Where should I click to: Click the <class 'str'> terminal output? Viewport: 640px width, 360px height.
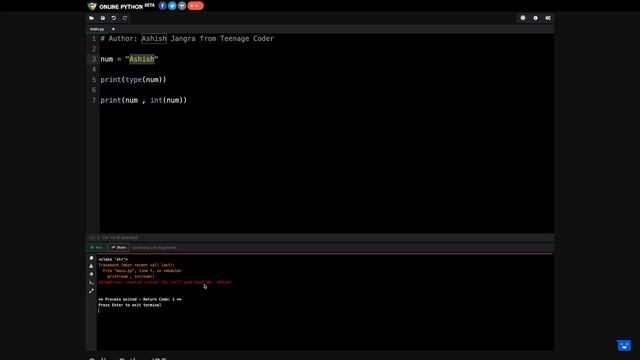113,259
